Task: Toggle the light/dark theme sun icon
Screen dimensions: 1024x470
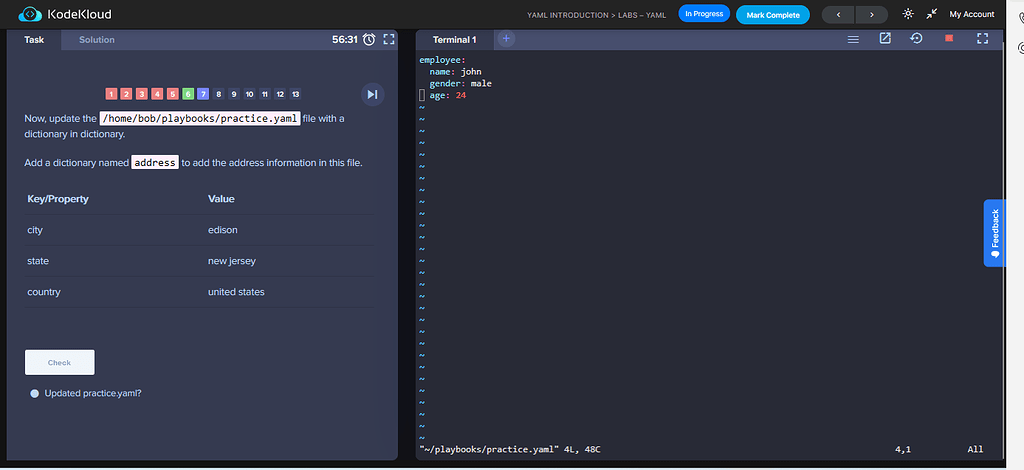Action: (908, 14)
